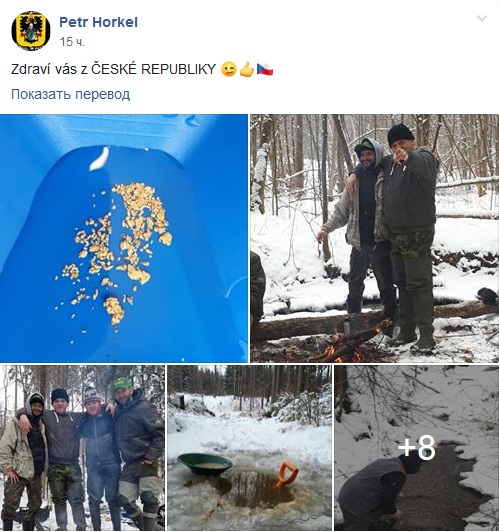Open photo of two men by campfire
Image resolution: width=499 pixels, height=532 pixels.
pos(375,238)
